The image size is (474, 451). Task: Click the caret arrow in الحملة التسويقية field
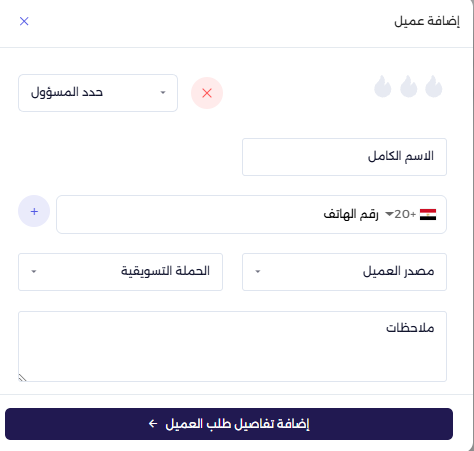point(34,272)
